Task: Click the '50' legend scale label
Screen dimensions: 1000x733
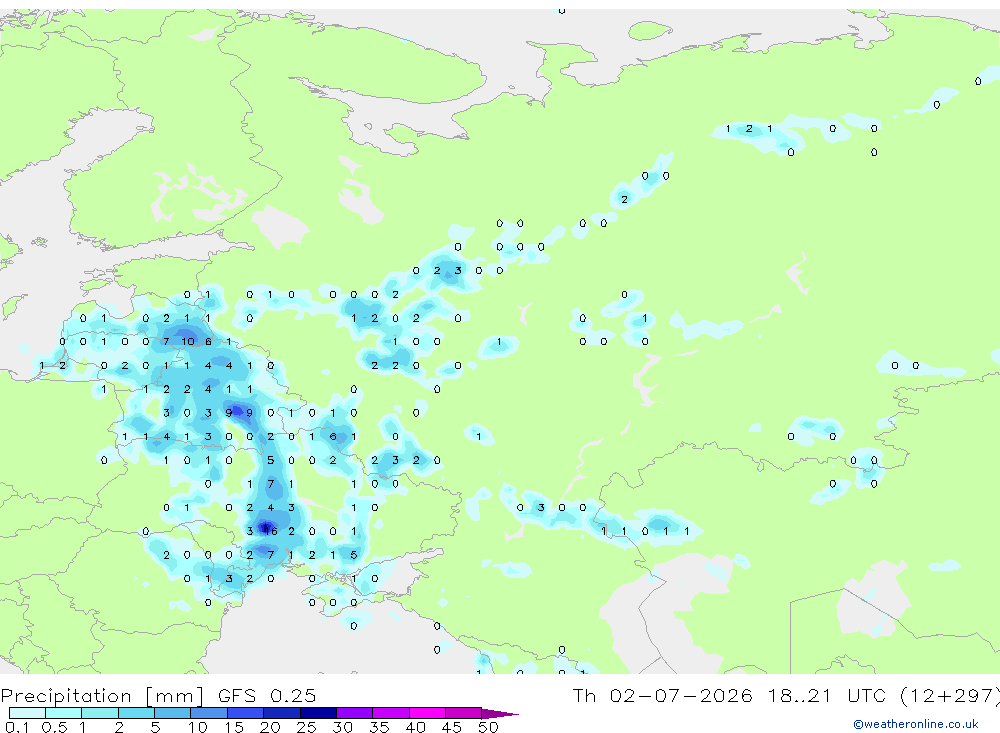Action: click(488, 727)
